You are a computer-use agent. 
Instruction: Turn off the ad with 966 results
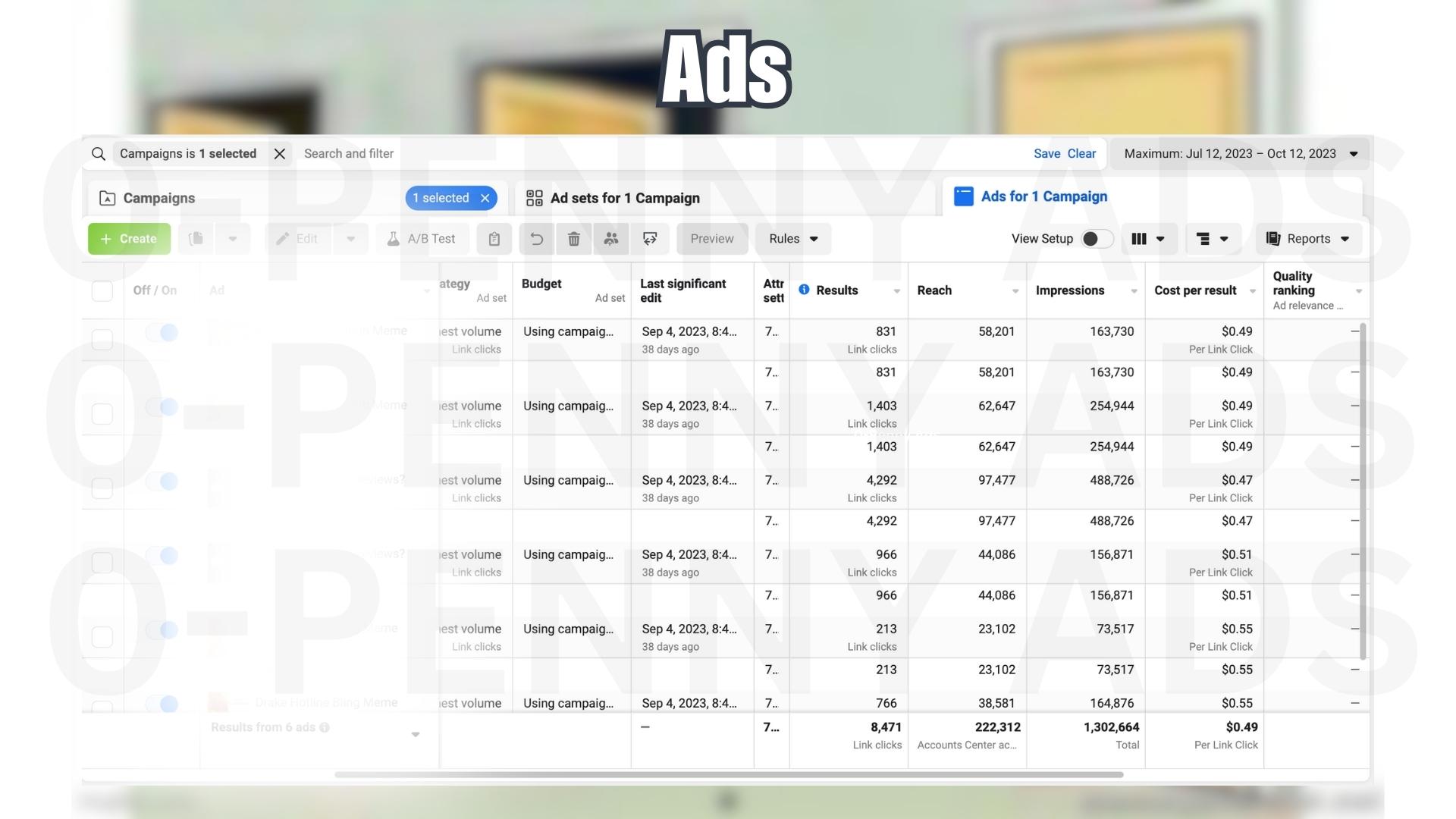click(x=162, y=555)
